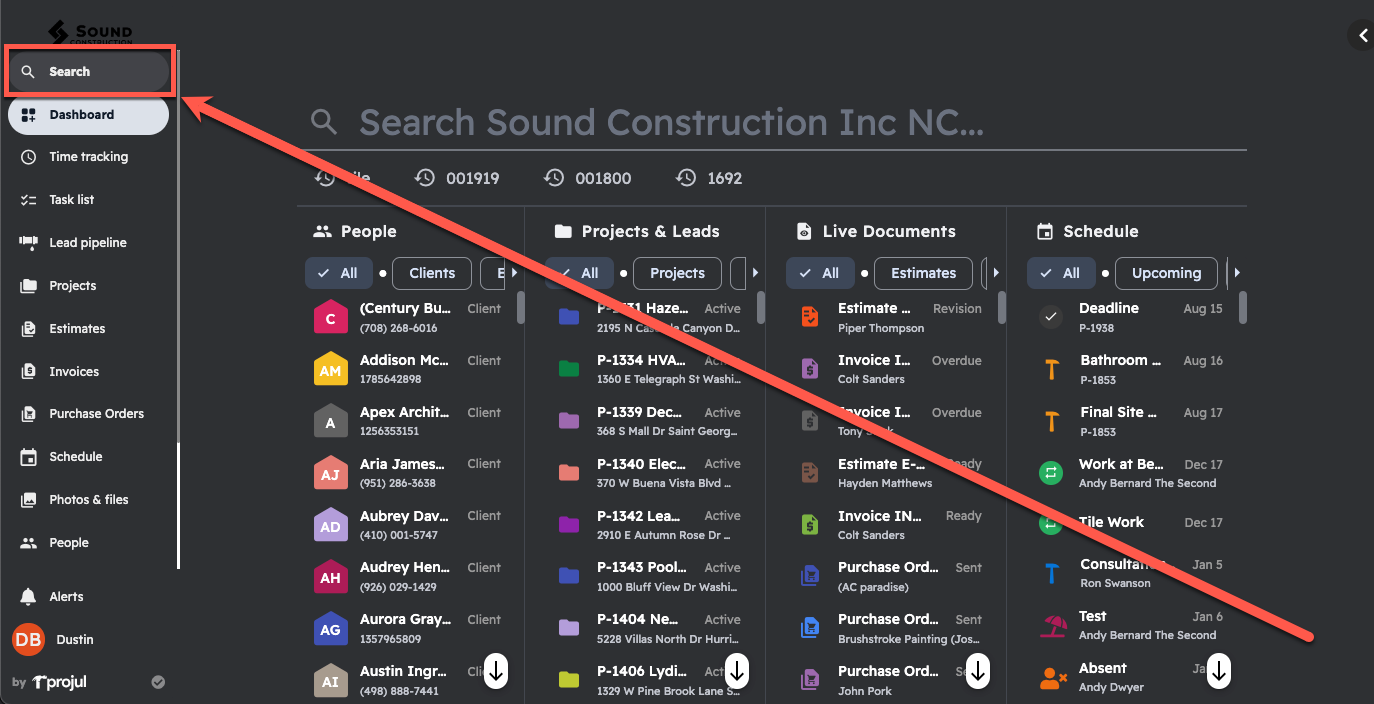Click the Invoices sidebar icon
Viewport: 1374px width, 704px height.
[x=29, y=372]
